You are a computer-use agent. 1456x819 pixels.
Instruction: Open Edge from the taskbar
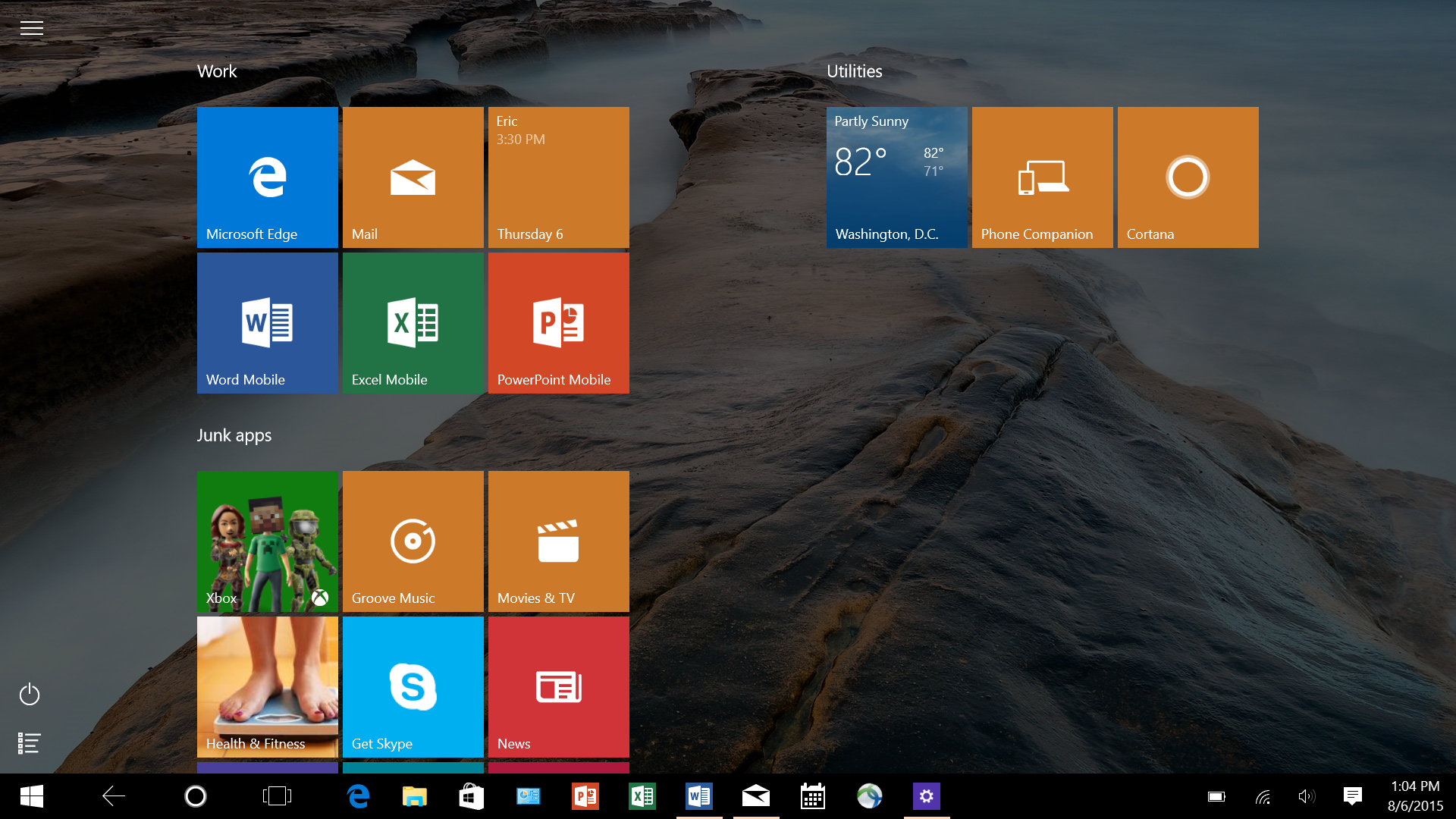coord(358,796)
